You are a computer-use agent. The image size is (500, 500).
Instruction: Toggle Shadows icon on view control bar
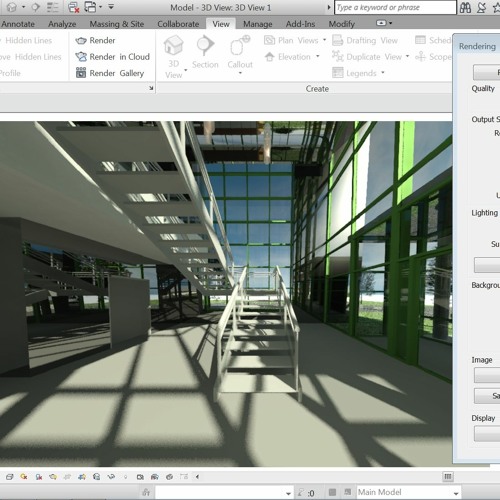(x=39, y=477)
